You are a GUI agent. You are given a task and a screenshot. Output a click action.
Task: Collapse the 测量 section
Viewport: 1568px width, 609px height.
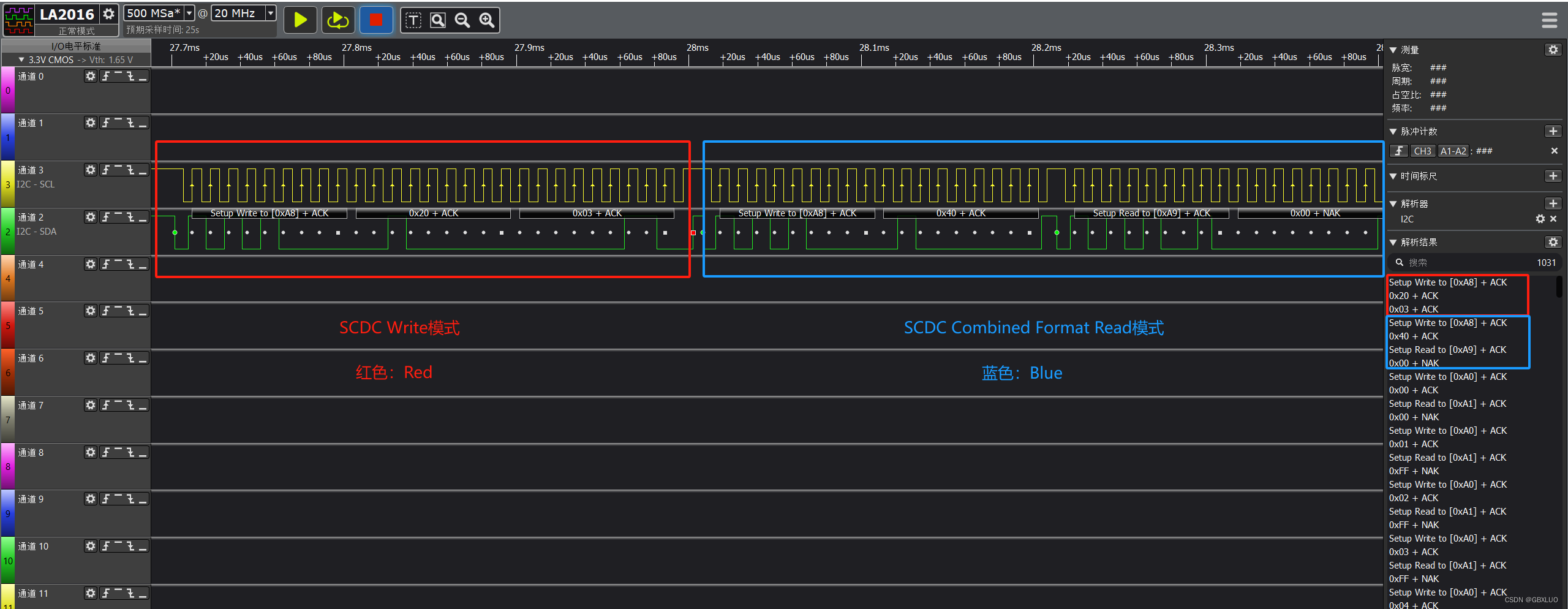pyautogui.click(x=1393, y=50)
